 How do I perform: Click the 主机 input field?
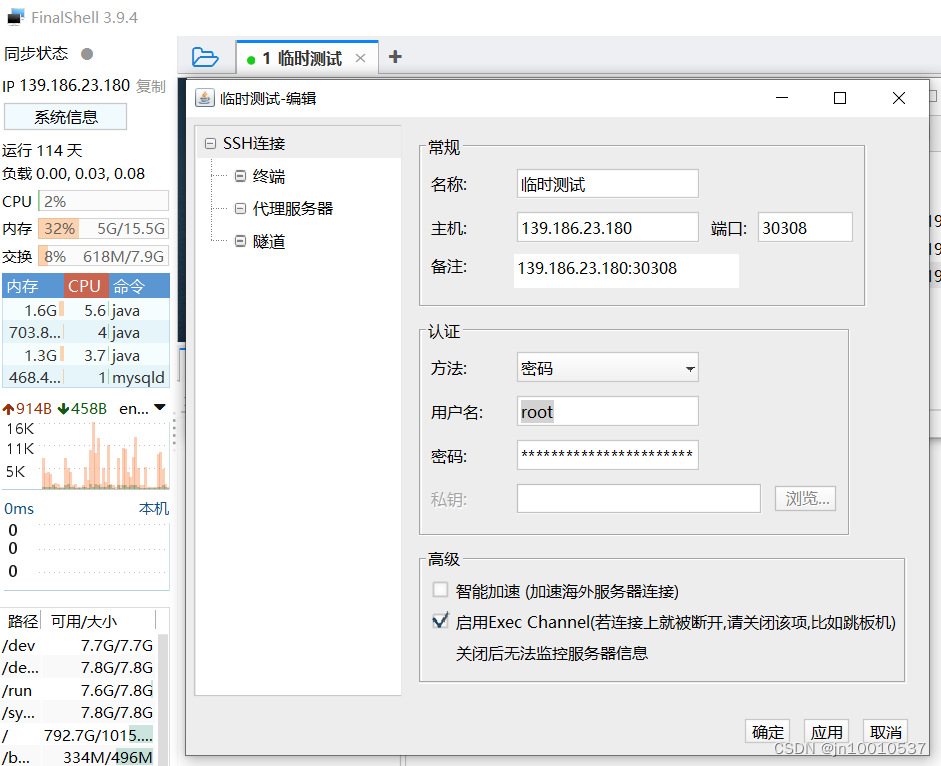click(607, 228)
